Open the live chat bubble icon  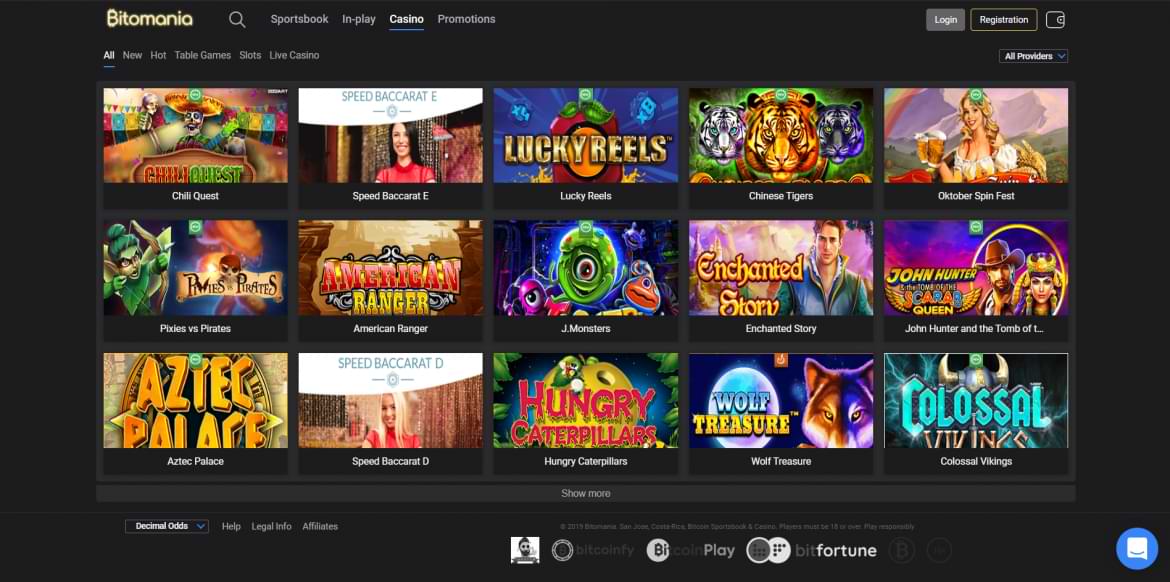click(x=1136, y=548)
